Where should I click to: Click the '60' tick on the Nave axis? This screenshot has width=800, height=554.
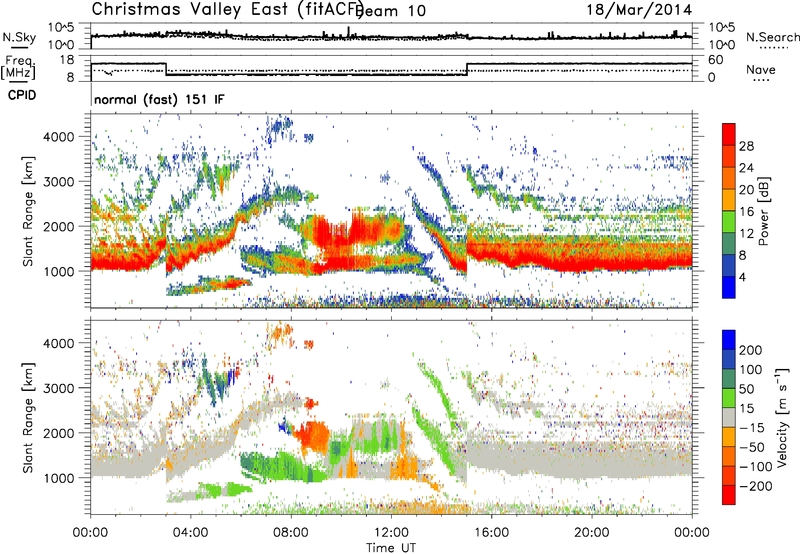[x=716, y=60]
